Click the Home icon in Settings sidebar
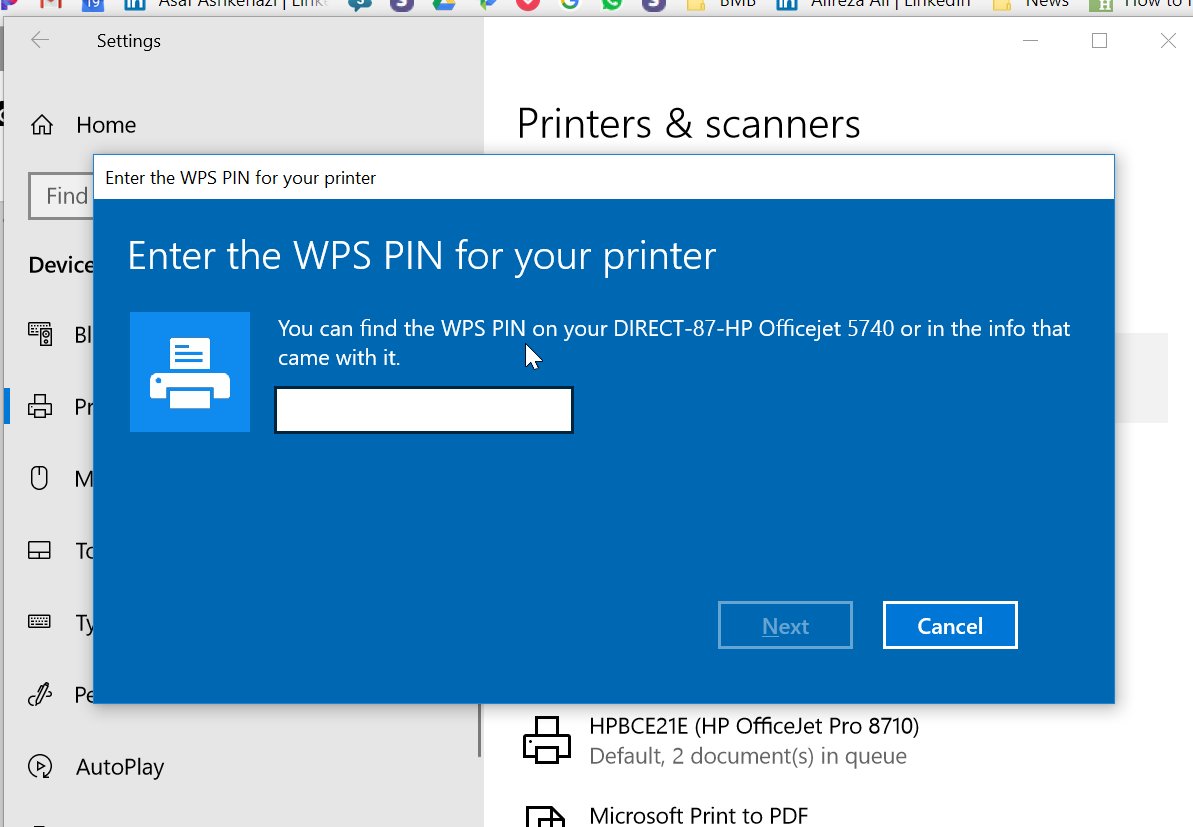 [x=42, y=125]
